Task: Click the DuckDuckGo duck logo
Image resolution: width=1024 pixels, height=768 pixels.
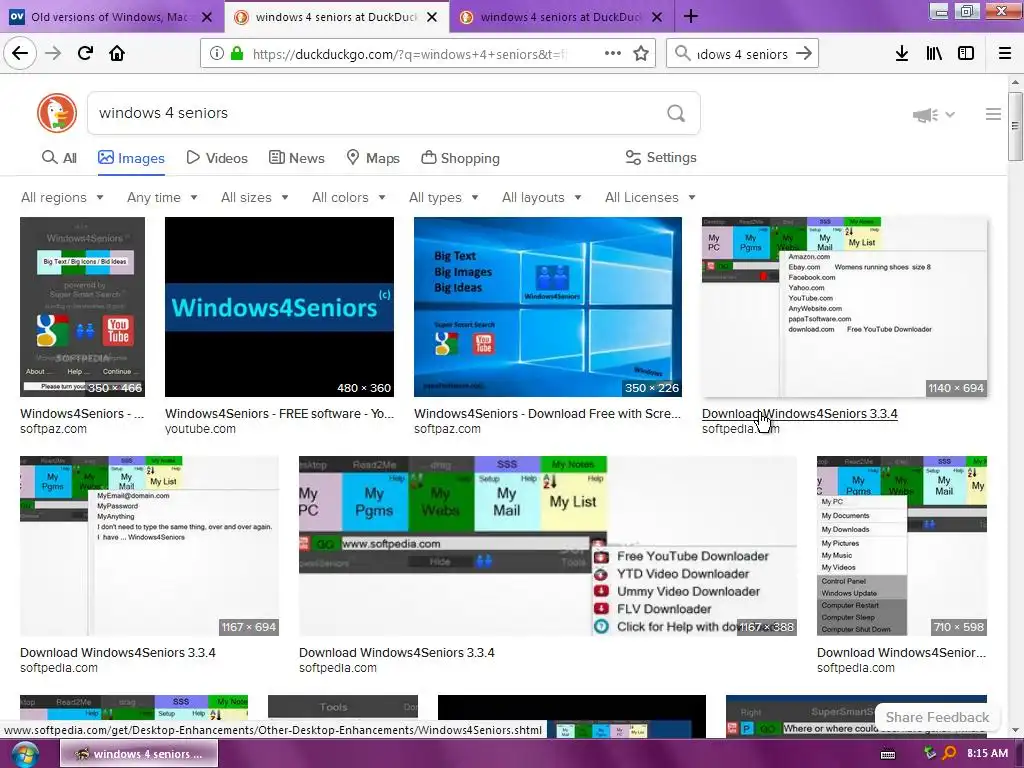Action: pos(57,113)
